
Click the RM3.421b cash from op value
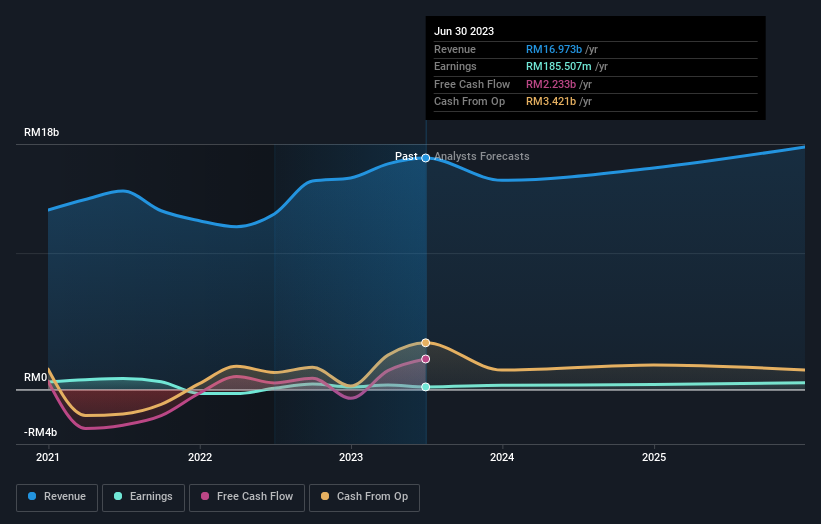click(x=551, y=102)
